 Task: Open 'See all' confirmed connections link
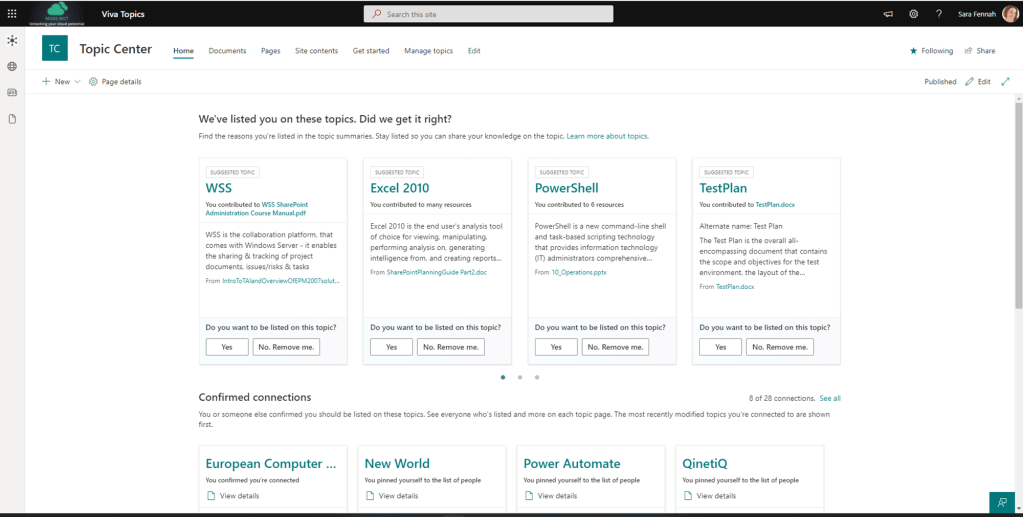tap(830, 398)
